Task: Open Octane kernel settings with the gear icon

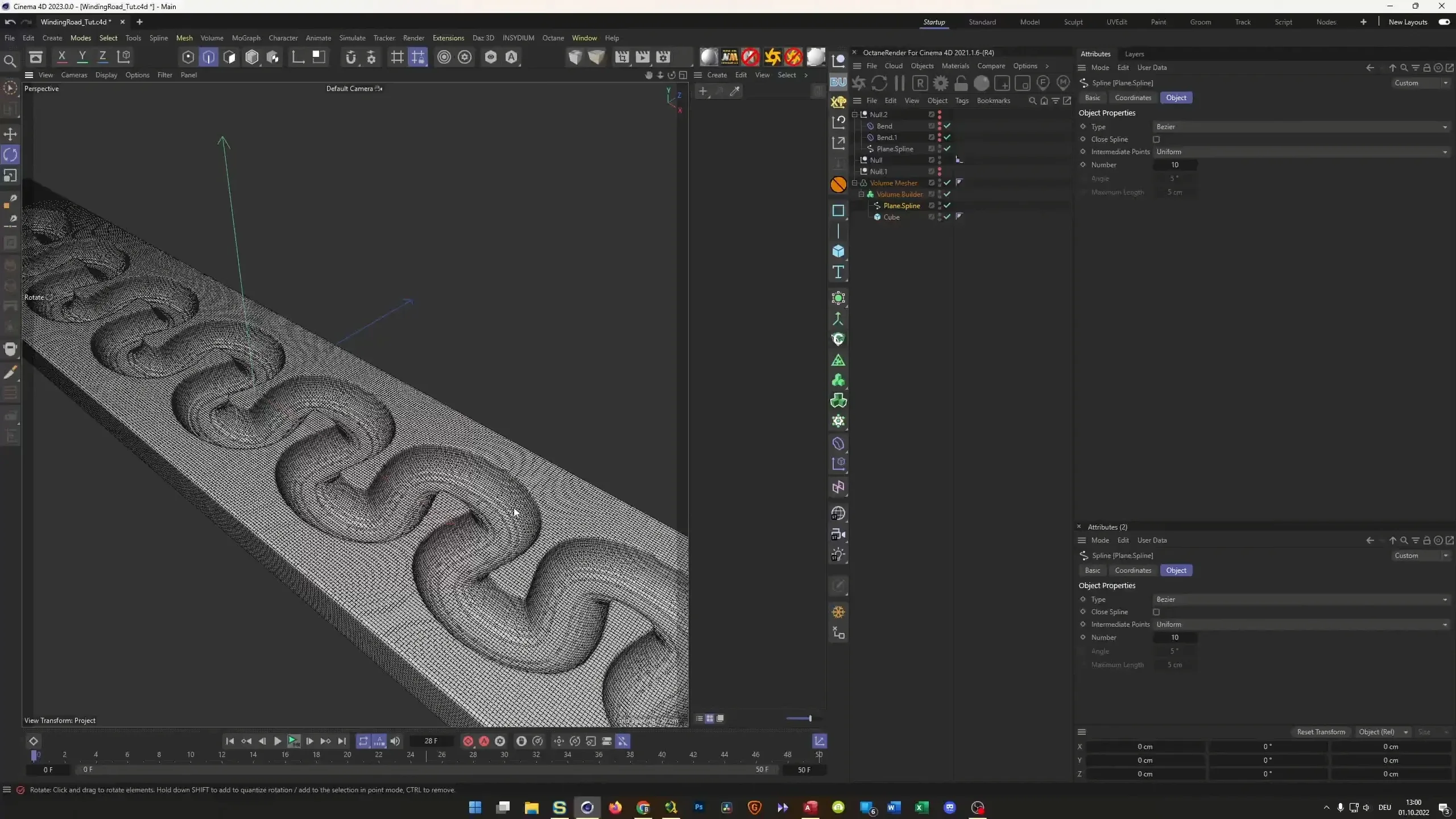Action: (941, 83)
